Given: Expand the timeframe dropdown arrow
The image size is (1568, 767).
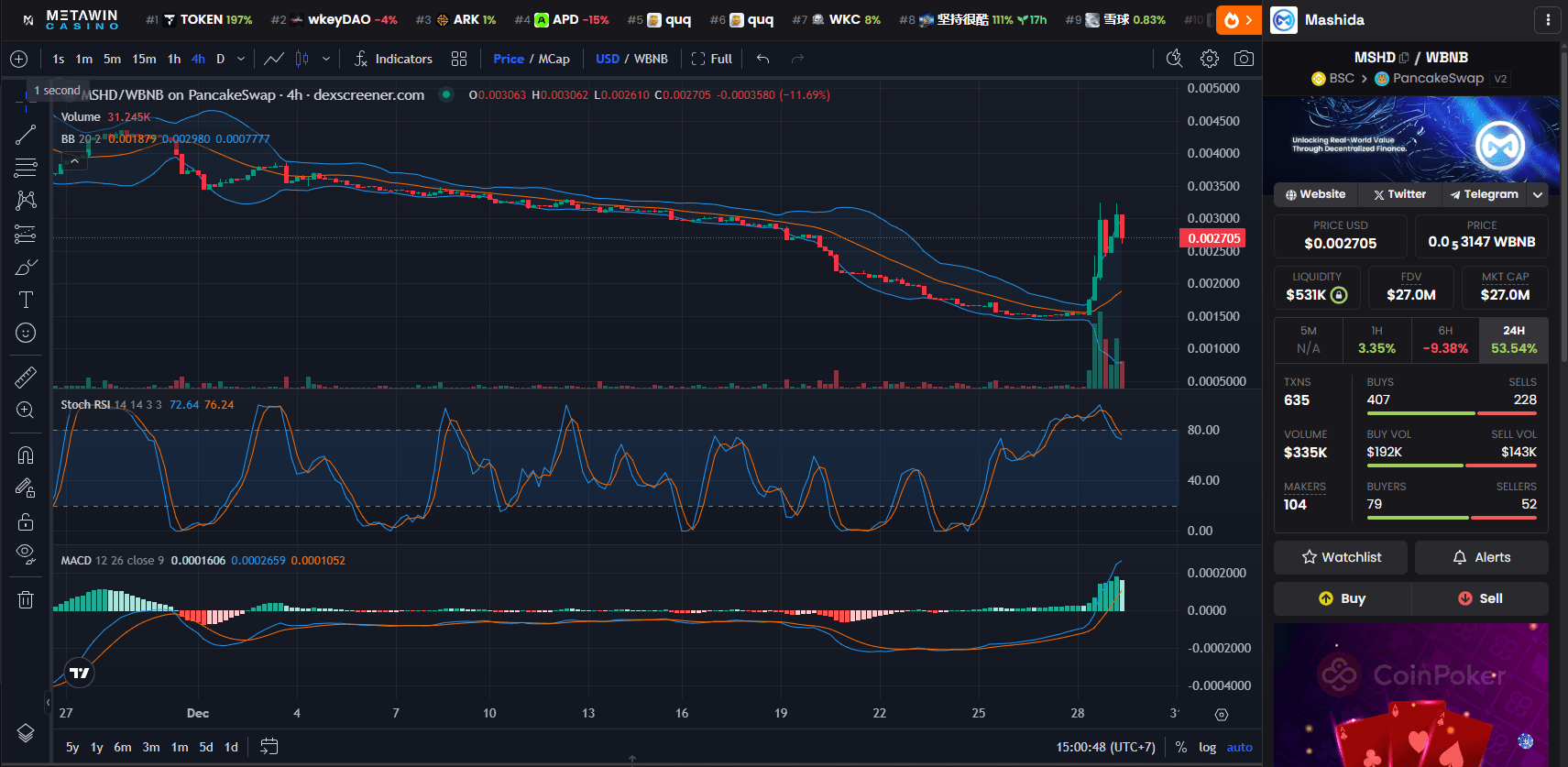Looking at the screenshot, I should 241,59.
